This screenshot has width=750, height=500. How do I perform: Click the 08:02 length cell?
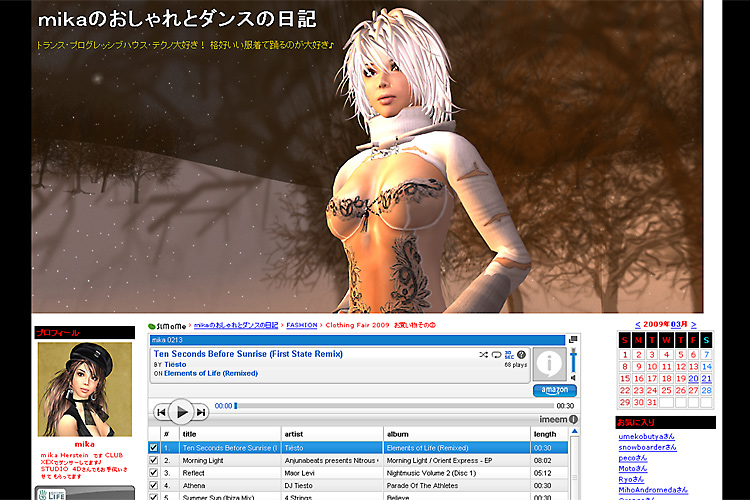542,461
